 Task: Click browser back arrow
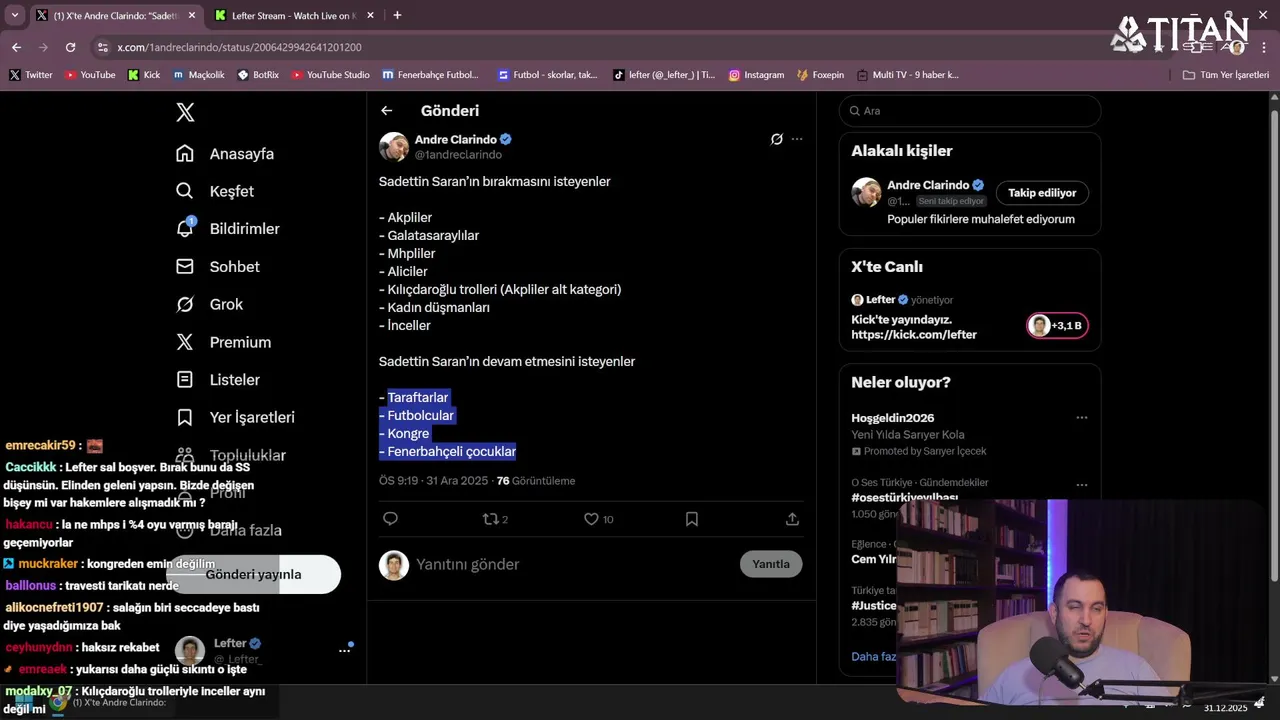[16, 47]
